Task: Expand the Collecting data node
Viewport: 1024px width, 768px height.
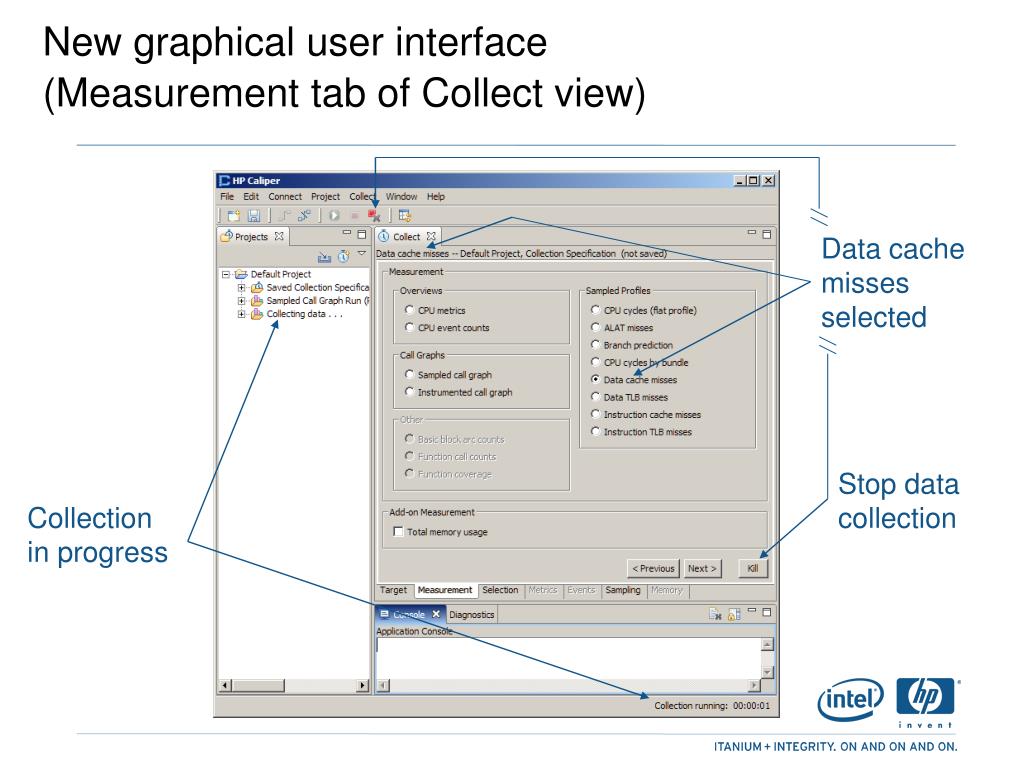Action: (x=242, y=314)
